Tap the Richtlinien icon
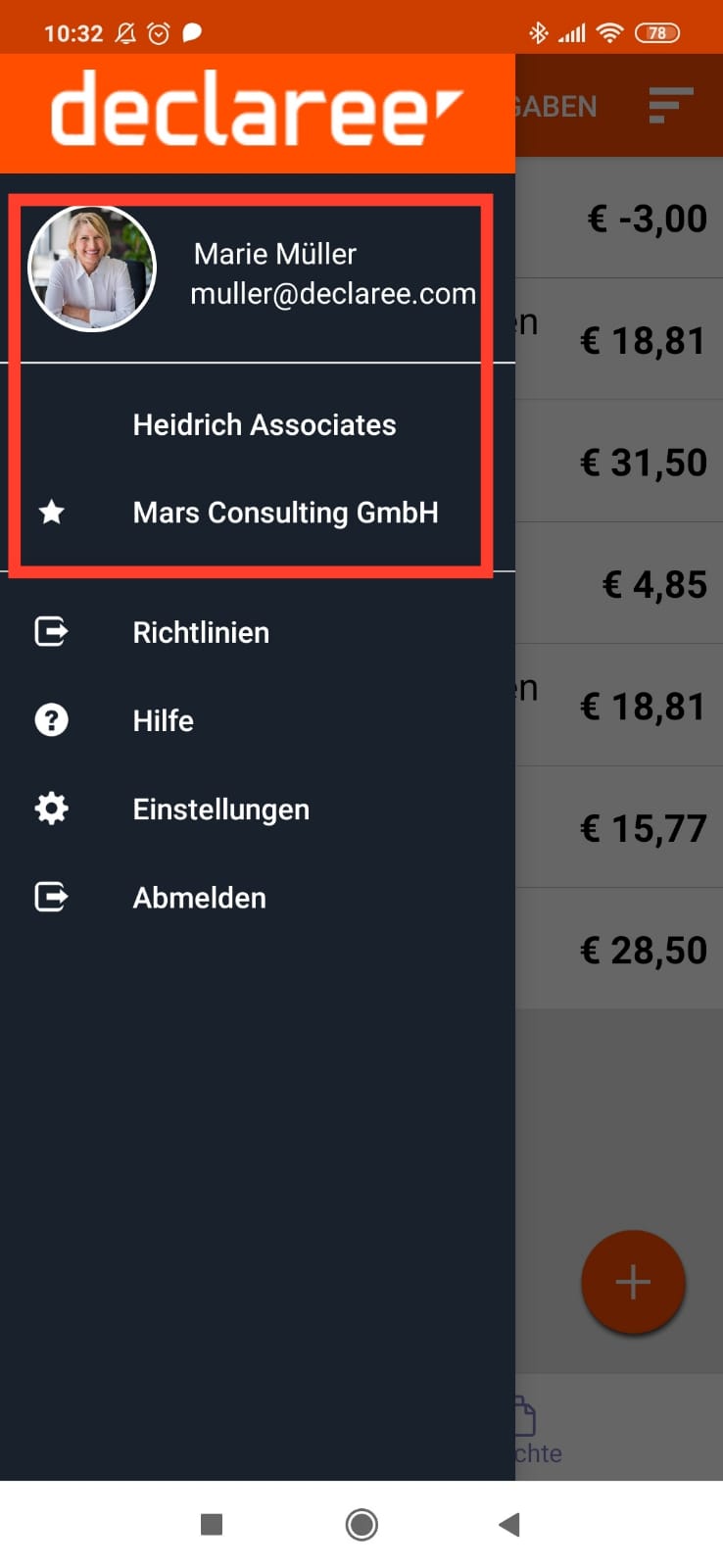Screen dimensions: 723x1568 (x=52, y=631)
